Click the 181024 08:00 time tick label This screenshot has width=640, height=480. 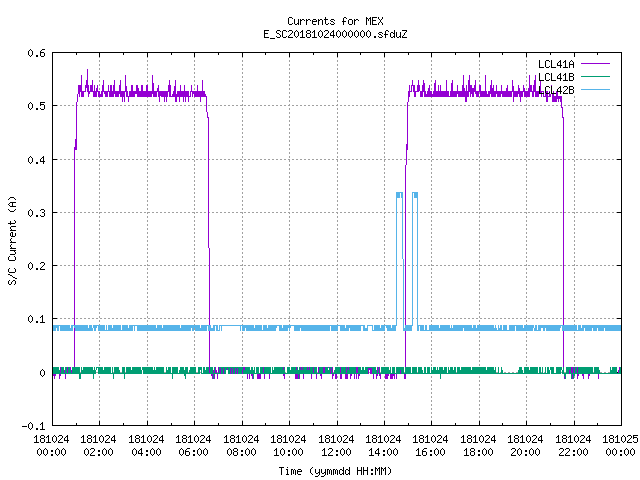pyautogui.click(x=241, y=446)
